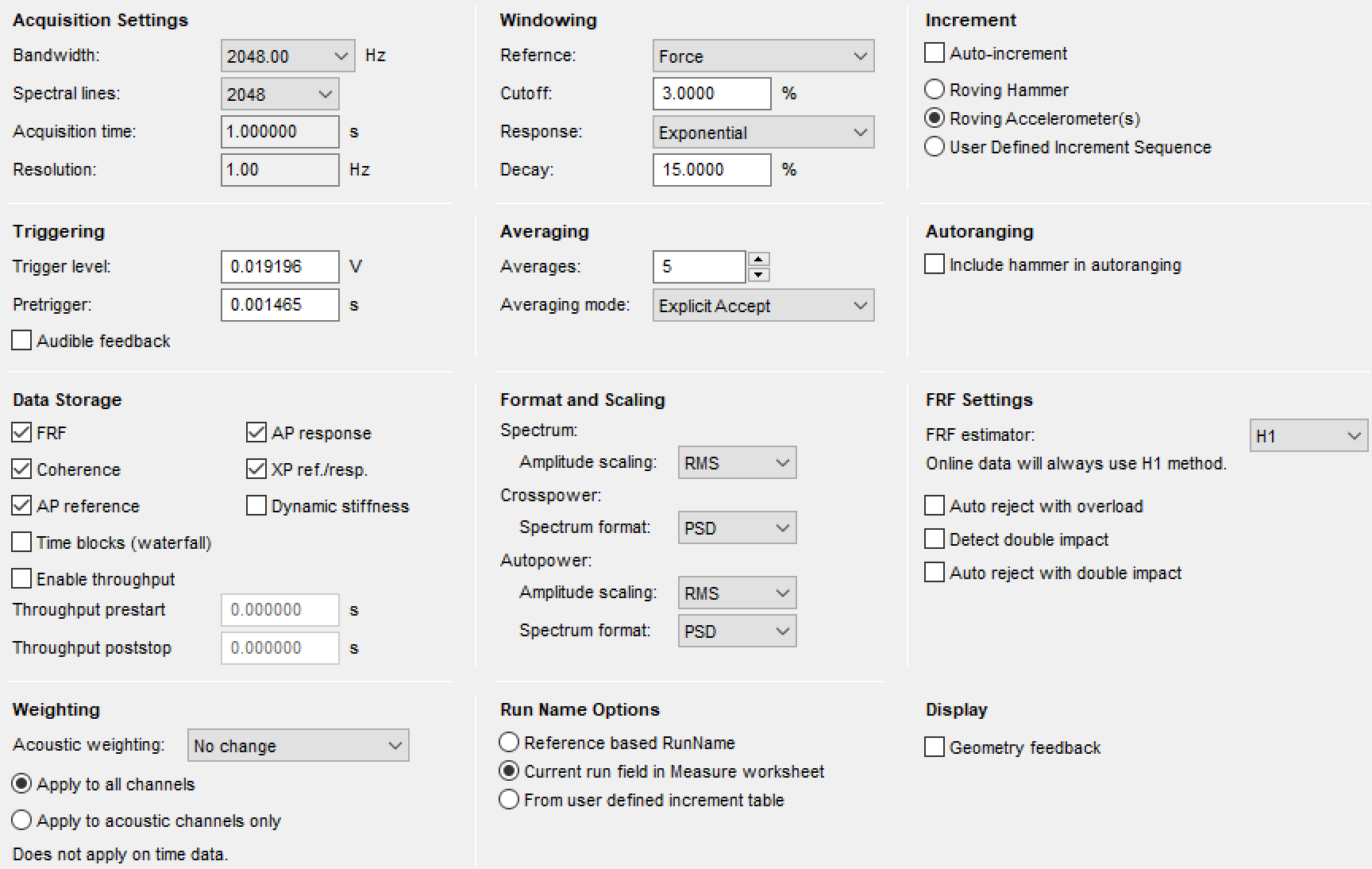Image resolution: width=1372 pixels, height=869 pixels.
Task: Check the Enable throughput box
Action: [x=21, y=579]
